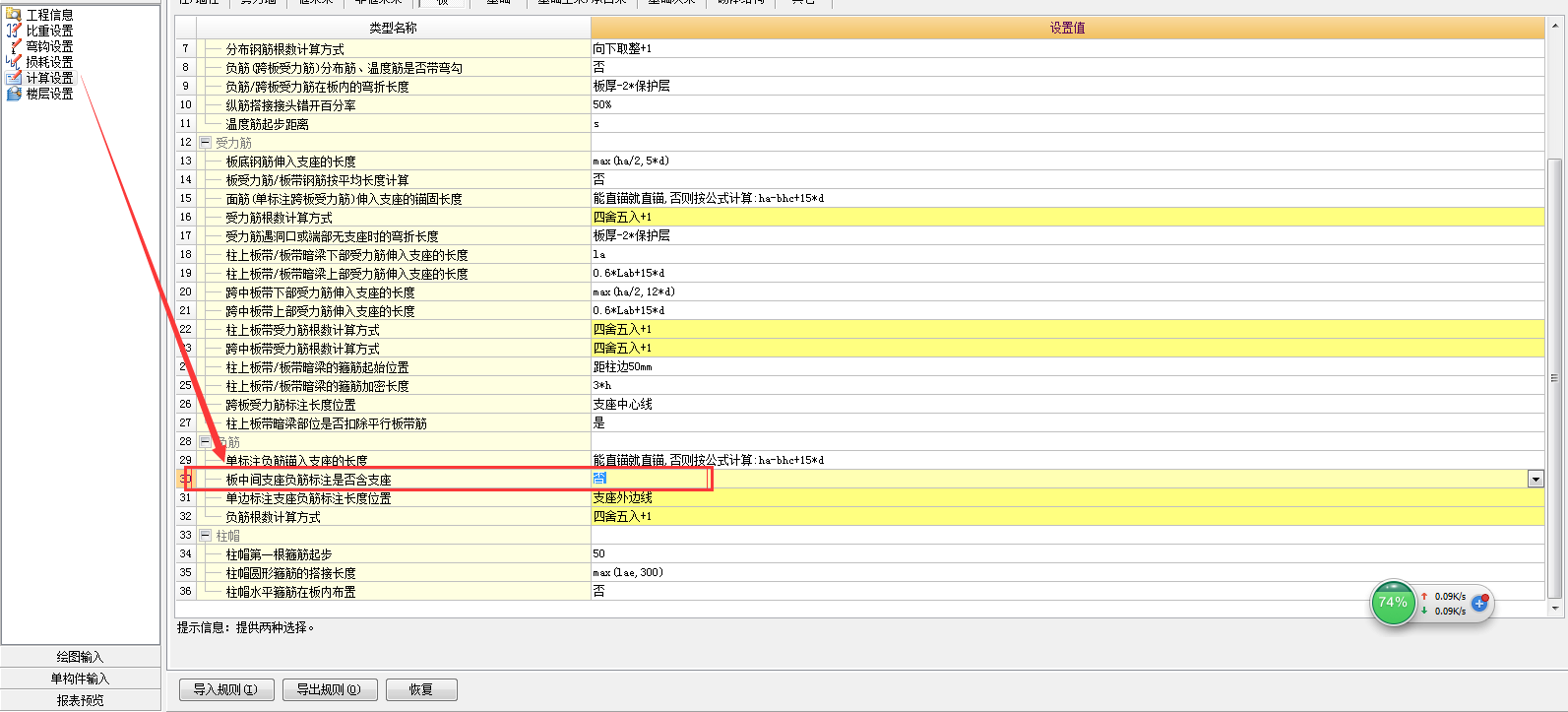Select row 板受力筋/板带钢筋按平均长度计算
The height and width of the screenshot is (712, 1568).
coord(317,179)
